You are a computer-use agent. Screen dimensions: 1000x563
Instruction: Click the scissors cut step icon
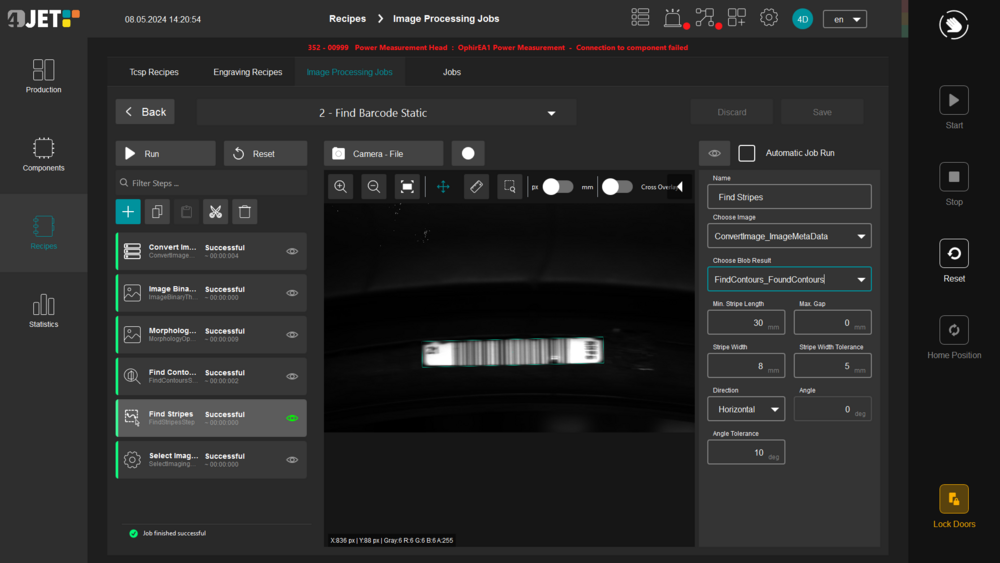tap(215, 211)
